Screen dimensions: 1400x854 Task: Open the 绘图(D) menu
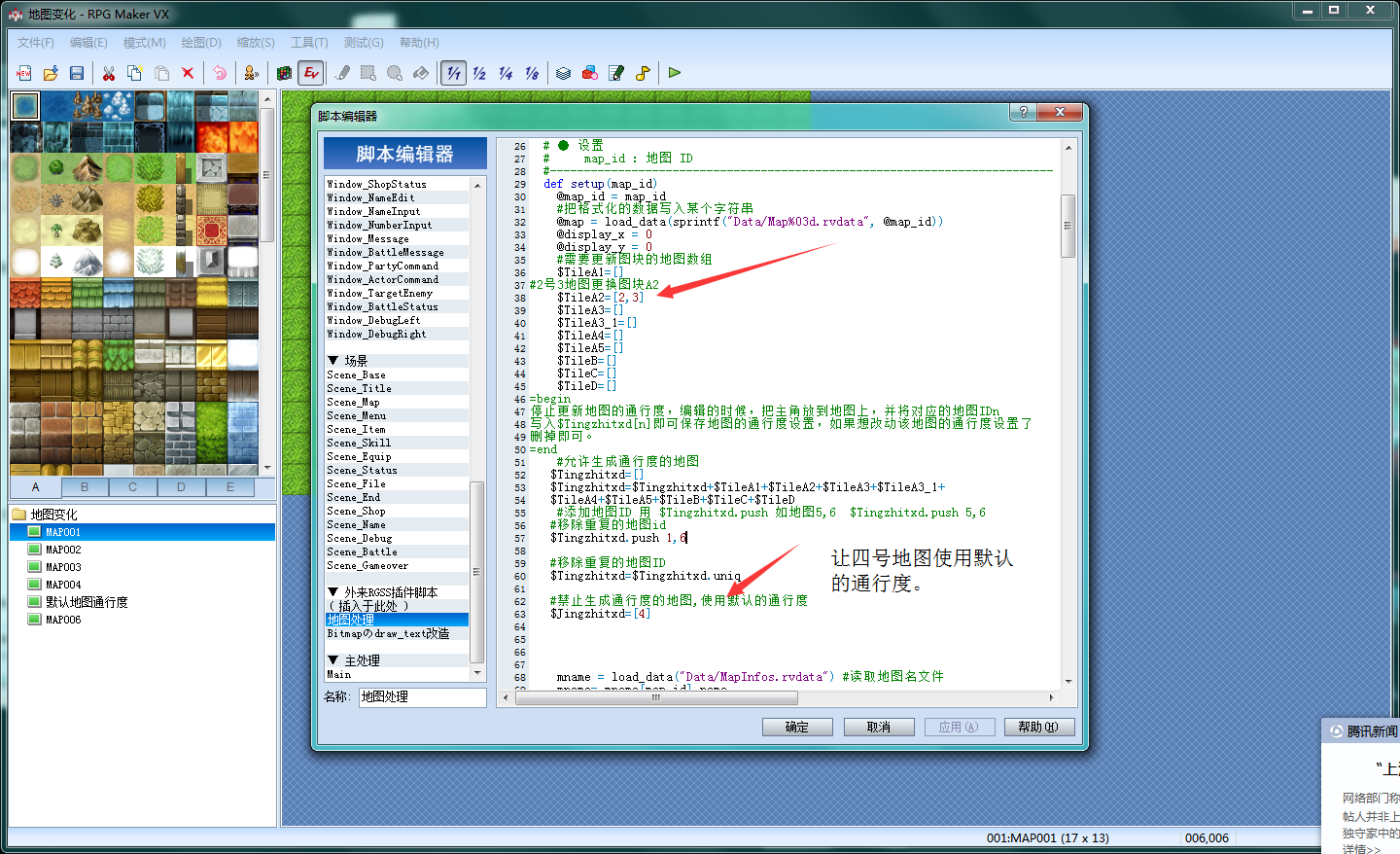[201, 43]
